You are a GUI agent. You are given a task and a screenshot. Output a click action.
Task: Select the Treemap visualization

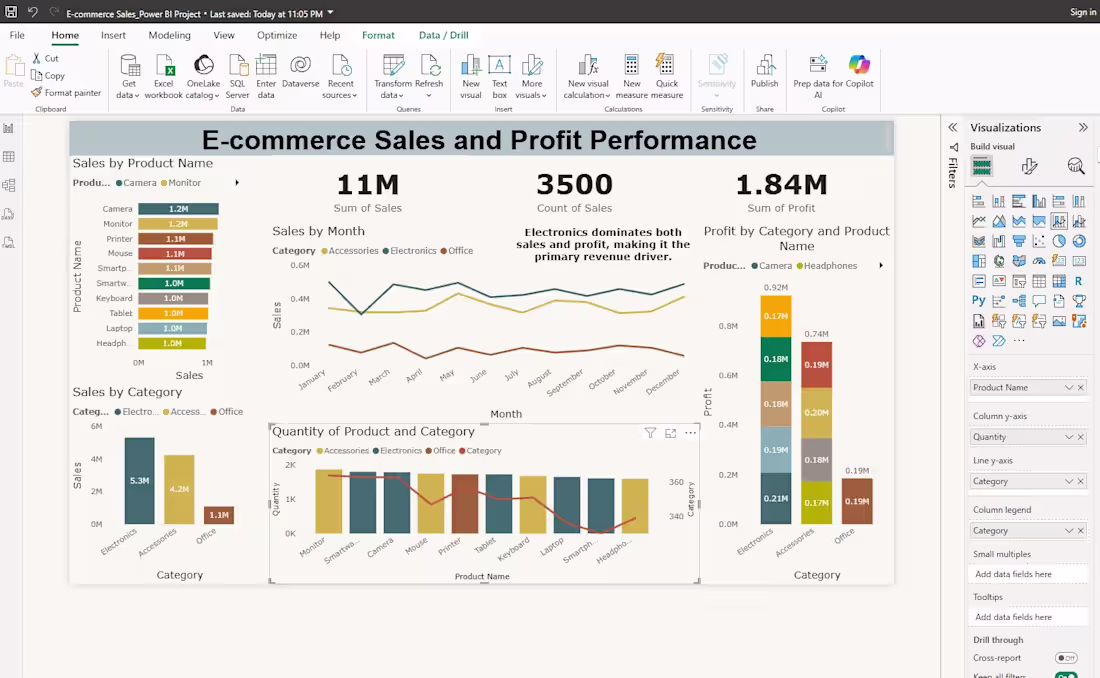click(x=979, y=261)
